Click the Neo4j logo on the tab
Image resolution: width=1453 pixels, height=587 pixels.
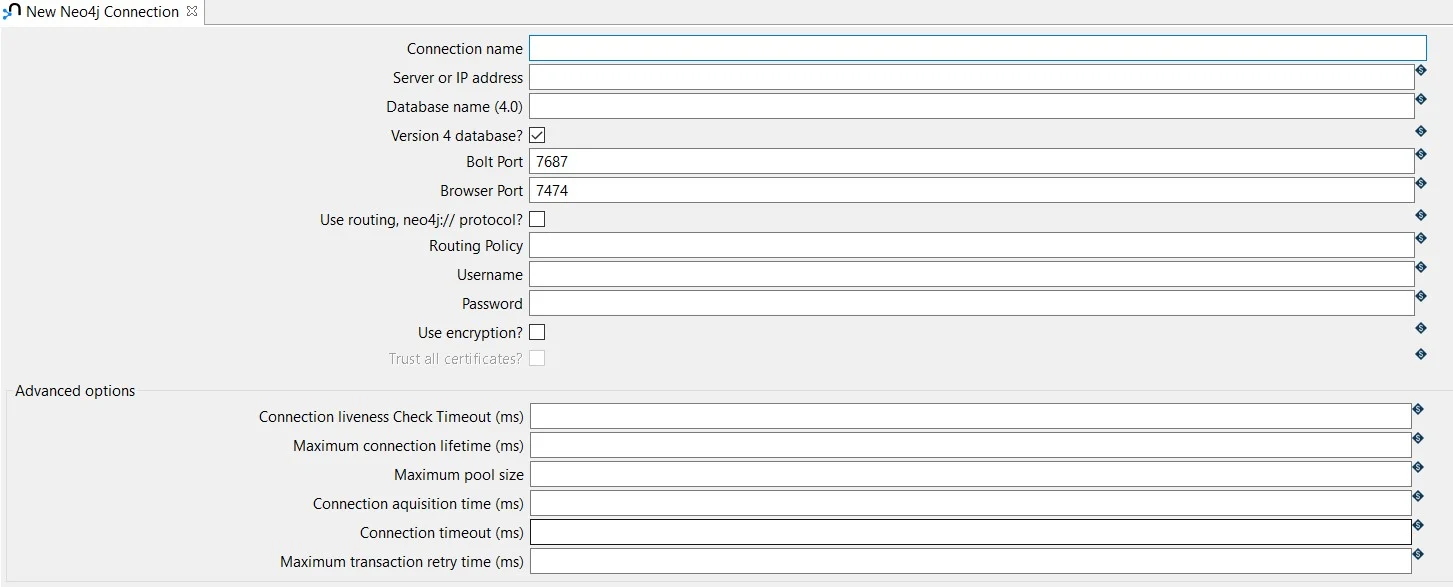11,12
